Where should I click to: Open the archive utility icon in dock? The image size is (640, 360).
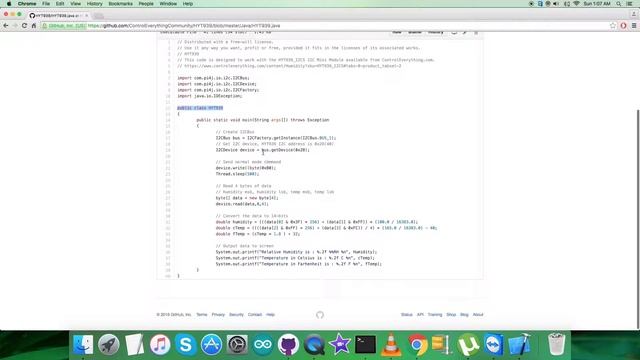click(442, 344)
